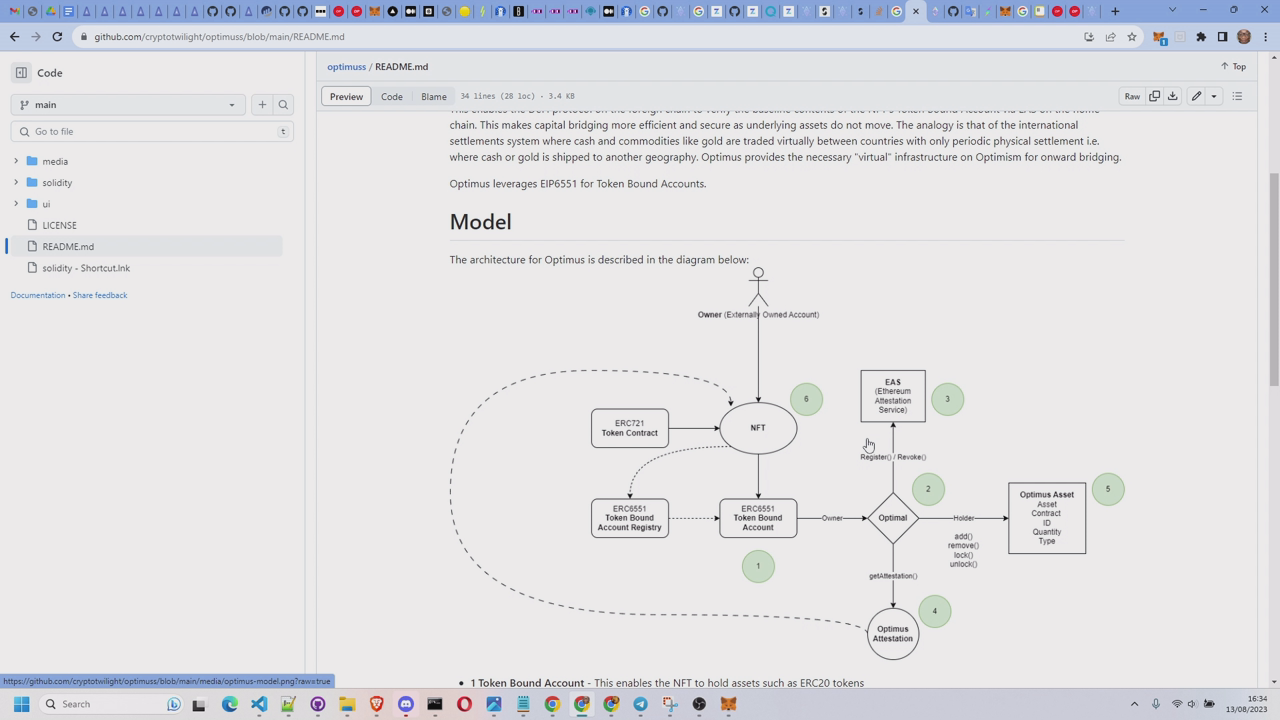Open the tab search chevron
The image size is (1280, 720).
[x=1172, y=11]
